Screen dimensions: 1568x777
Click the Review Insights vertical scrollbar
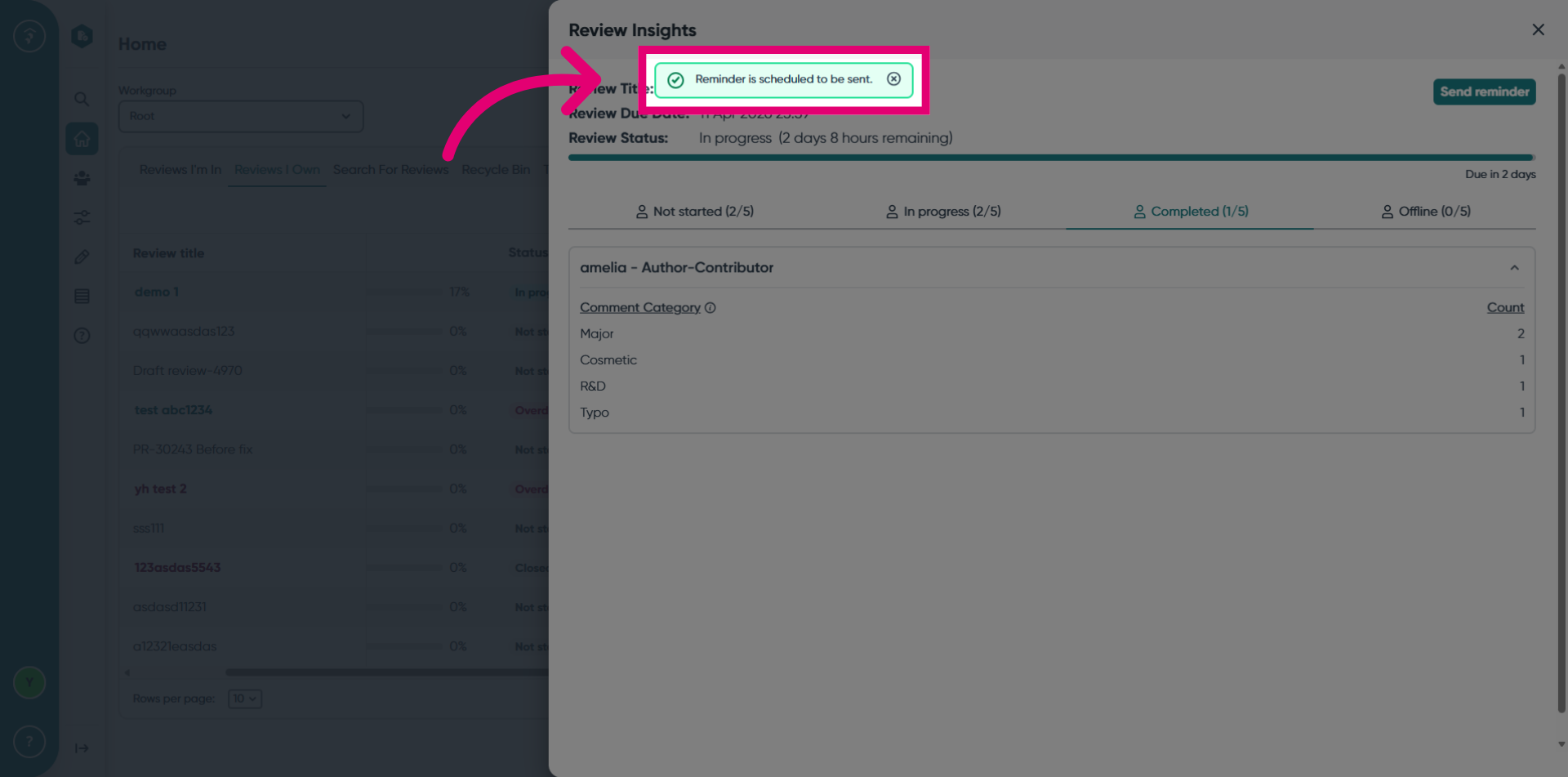coord(1561,392)
